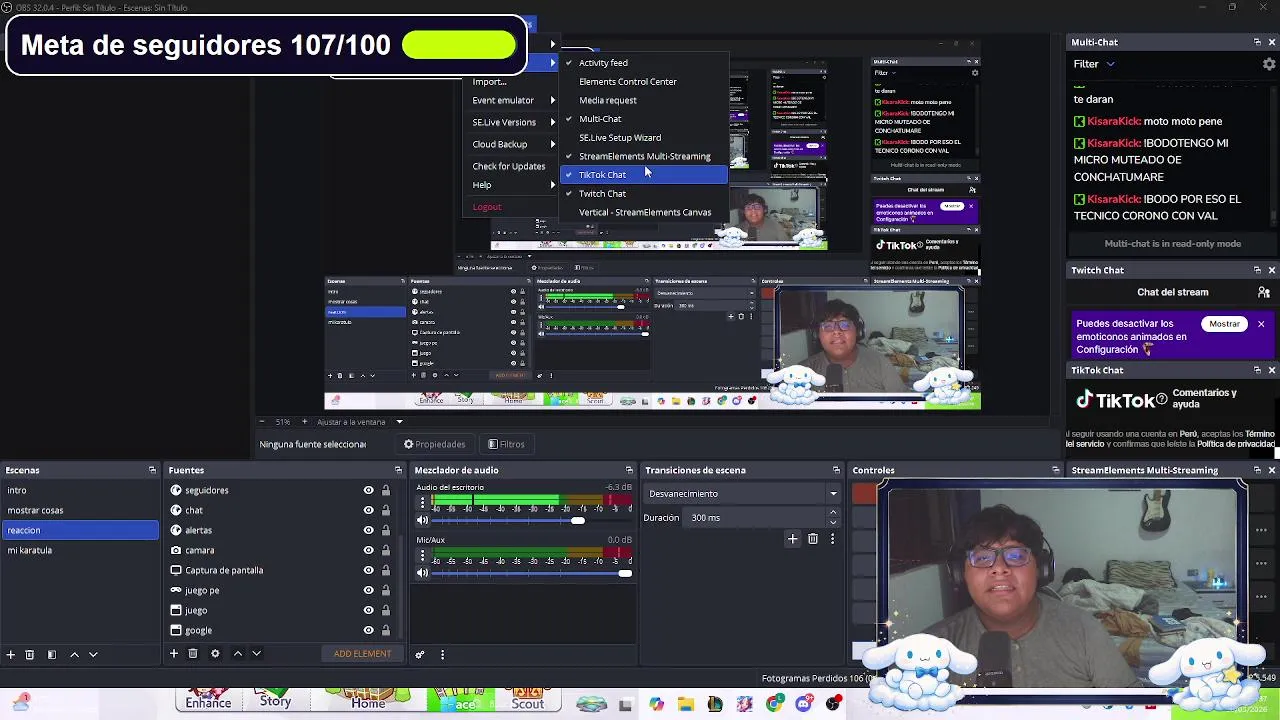Move source down in Fuentes toolbar
The image size is (1280, 720).
(256, 654)
